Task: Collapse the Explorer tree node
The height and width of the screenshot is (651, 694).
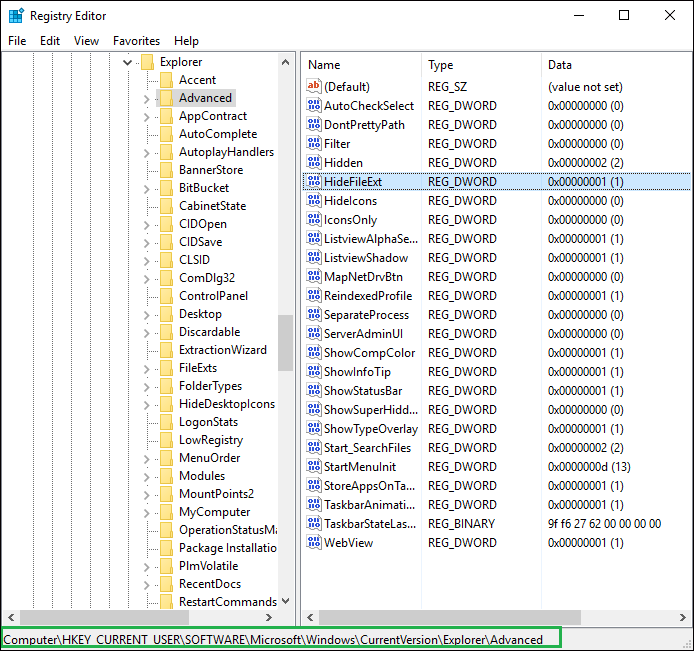Action: (127, 62)
